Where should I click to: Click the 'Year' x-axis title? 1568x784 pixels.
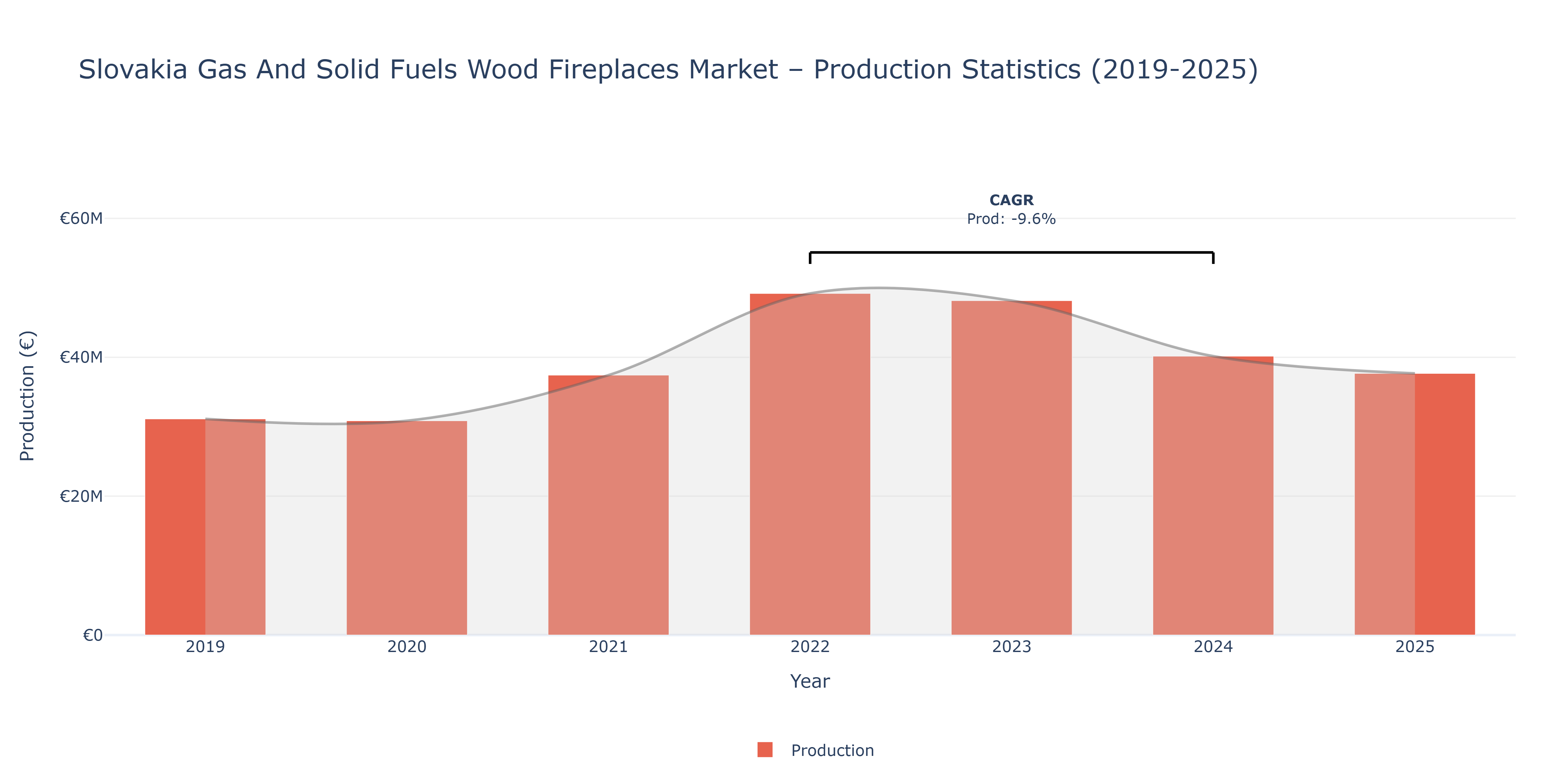(809, 681)
